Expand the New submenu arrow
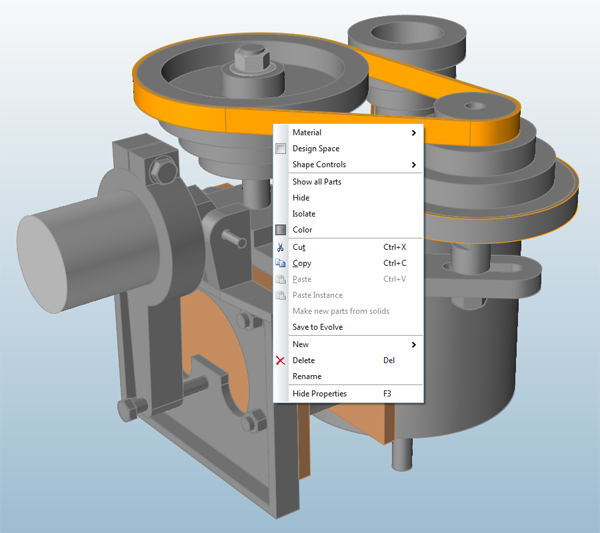600x533 pixels. click(x=414, y=344)
